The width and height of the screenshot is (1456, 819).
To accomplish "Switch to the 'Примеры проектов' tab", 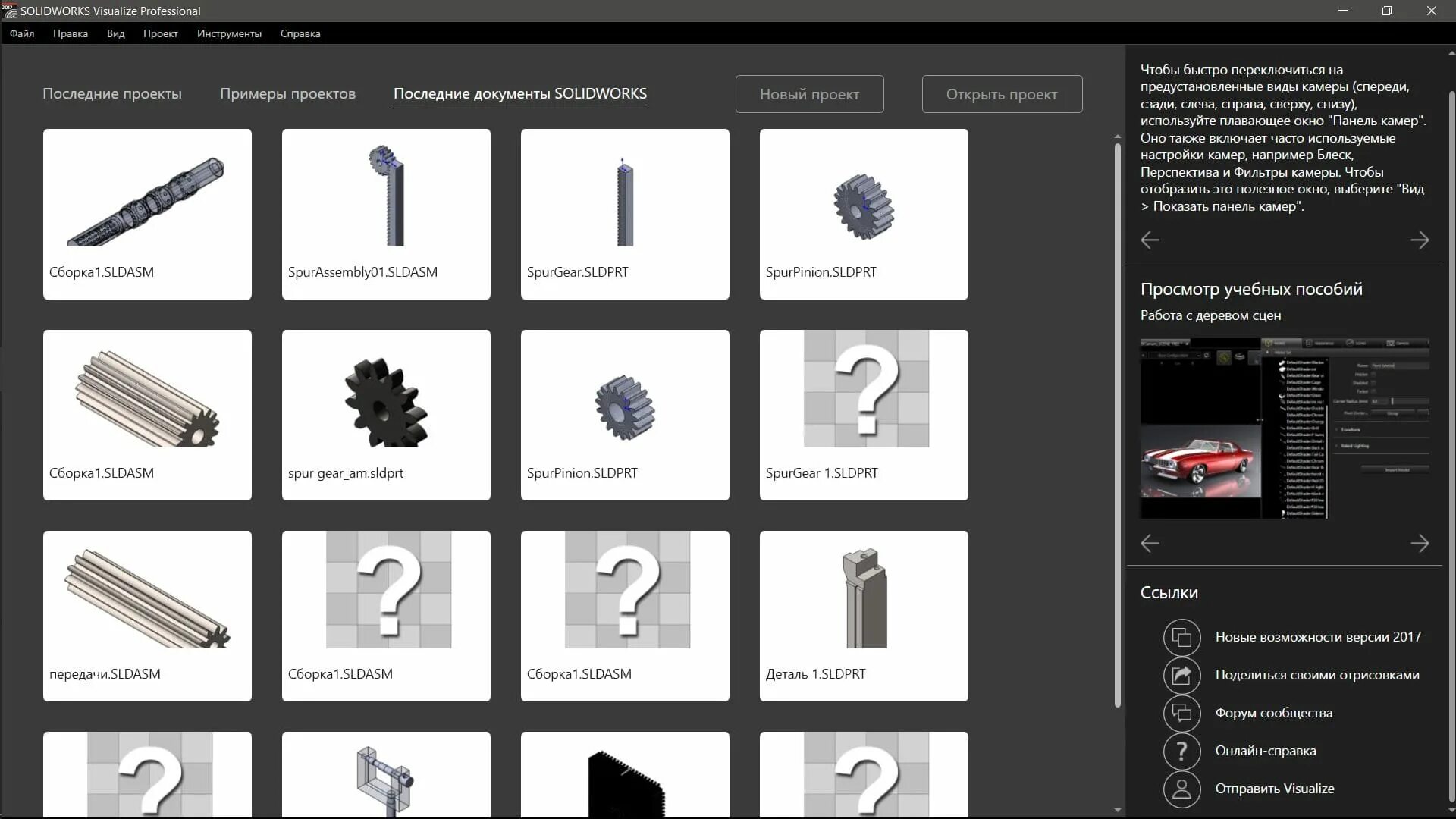I will click(287, 93).
